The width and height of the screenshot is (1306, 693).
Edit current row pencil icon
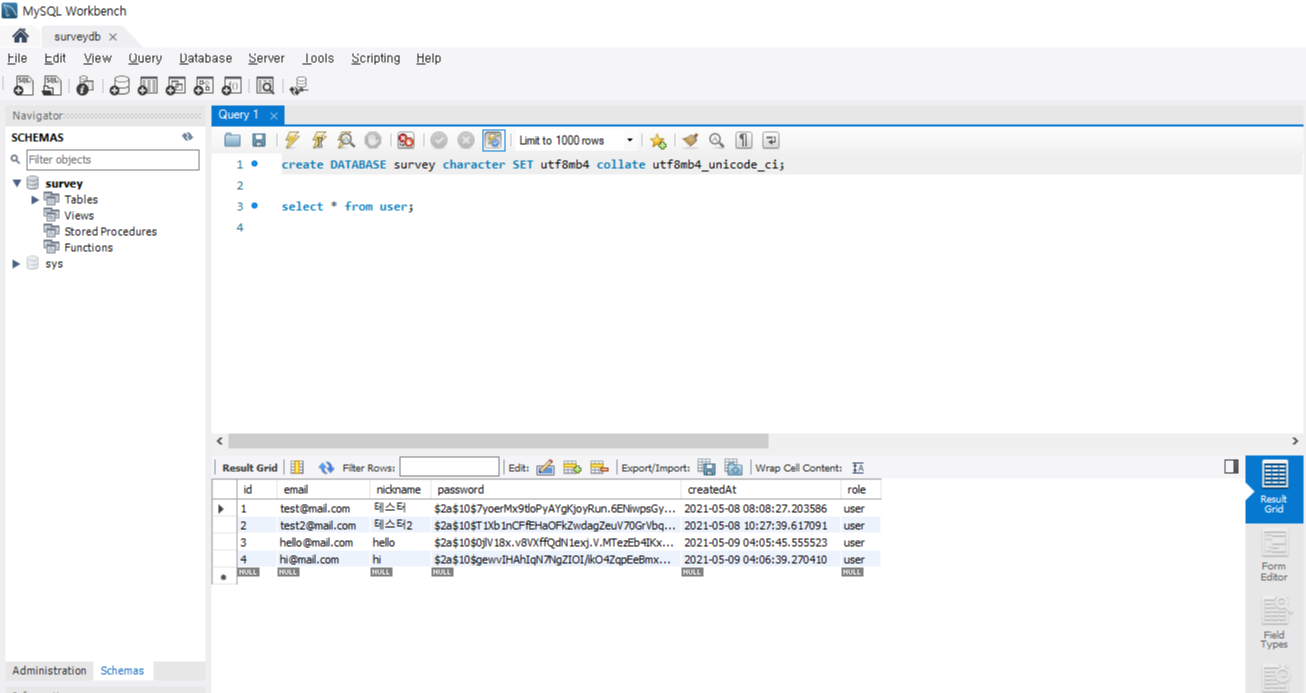point(545,467)
